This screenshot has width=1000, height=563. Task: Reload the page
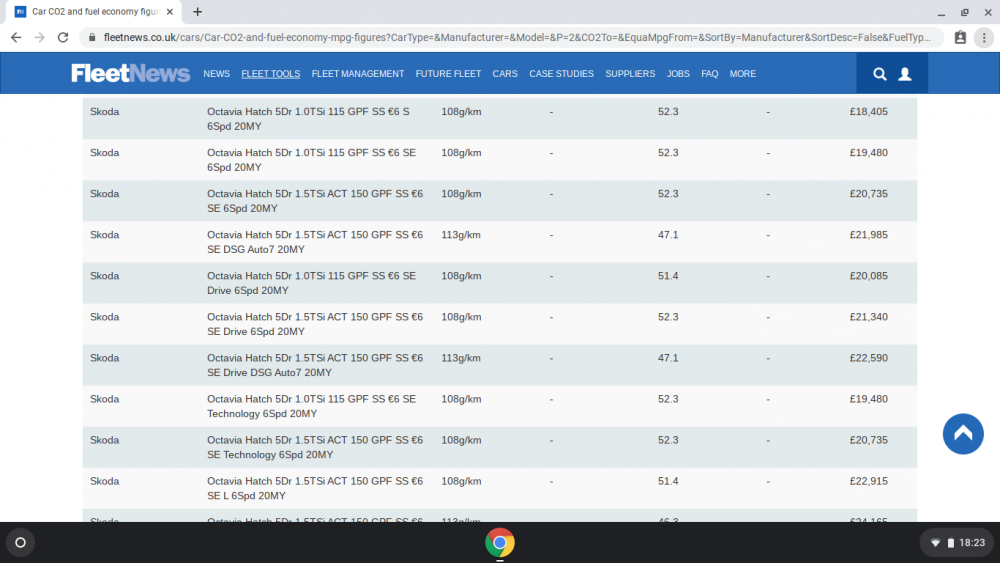pyautogui.click(x=62, y=38)
